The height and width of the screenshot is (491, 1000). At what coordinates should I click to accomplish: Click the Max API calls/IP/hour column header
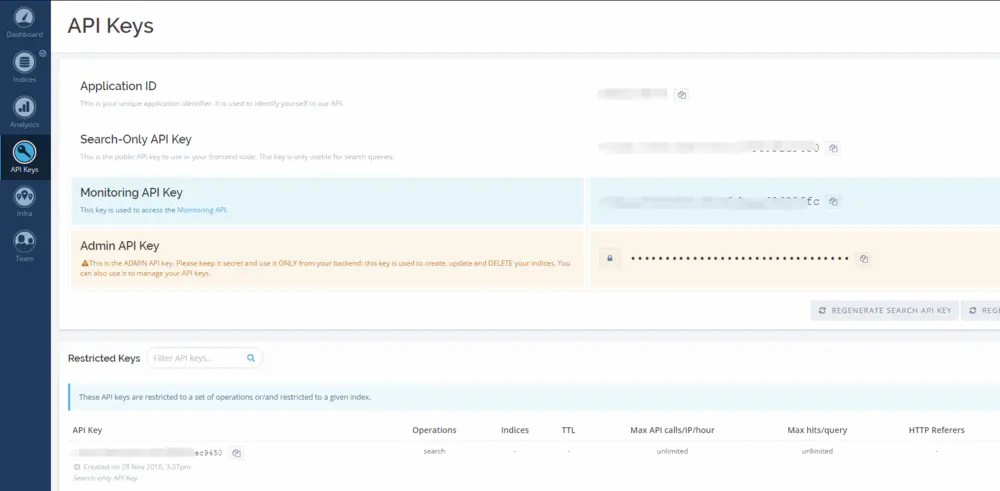672,430
